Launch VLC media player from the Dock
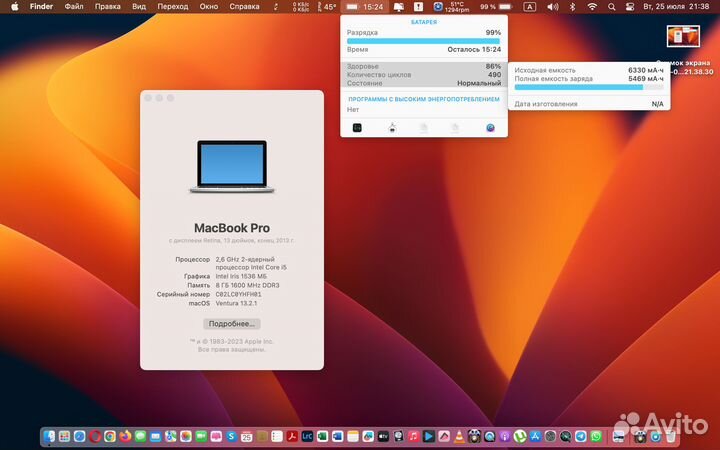Screen dimensions: 720x450 coord(459,436)
